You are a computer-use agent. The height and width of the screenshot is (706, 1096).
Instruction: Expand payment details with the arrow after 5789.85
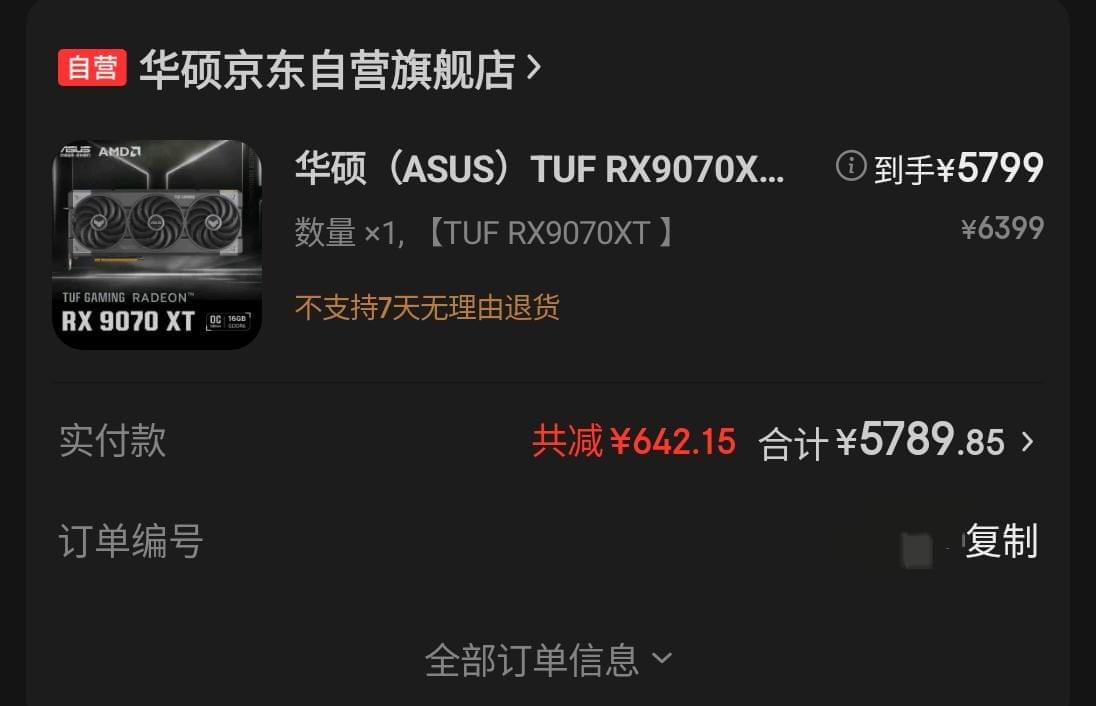[x=1027, y=441]
